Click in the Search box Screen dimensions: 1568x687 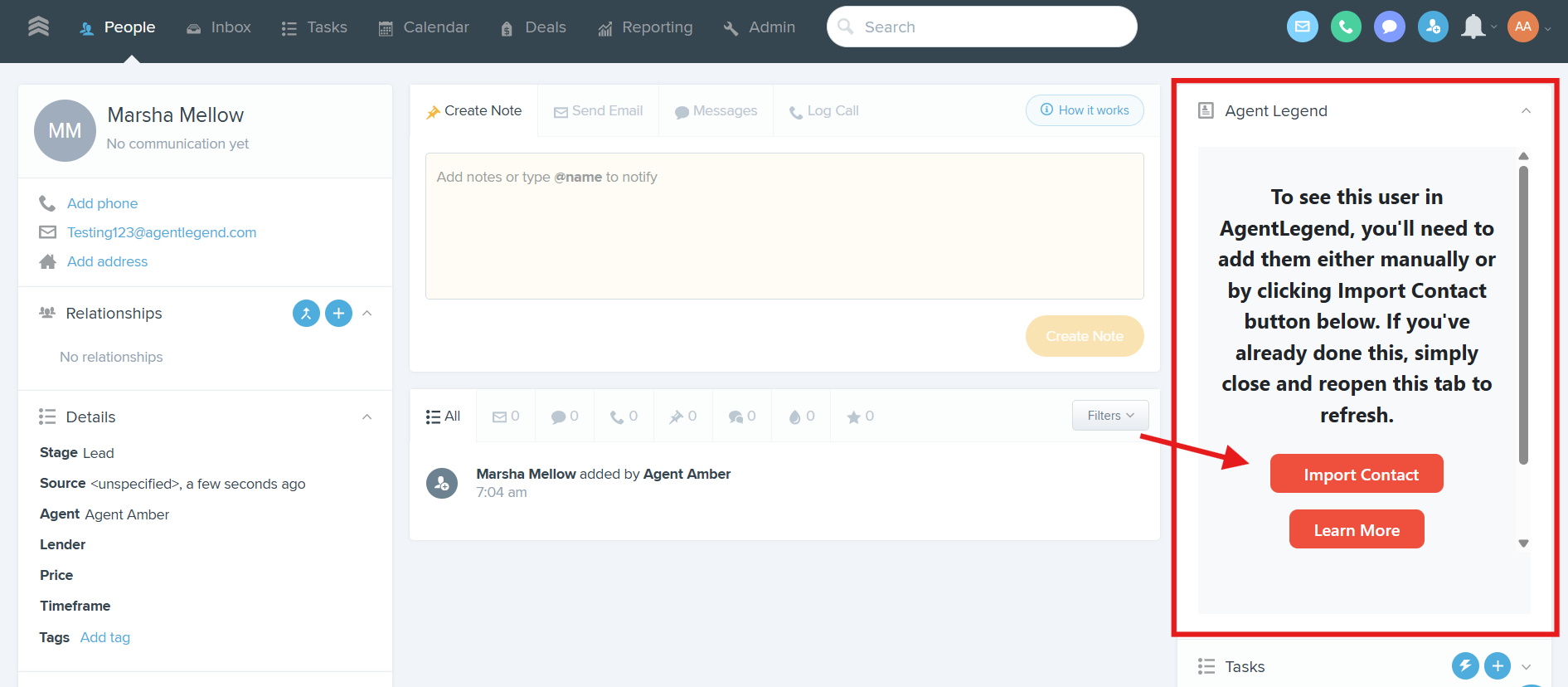pyautogui.click(x=982, y=27)
